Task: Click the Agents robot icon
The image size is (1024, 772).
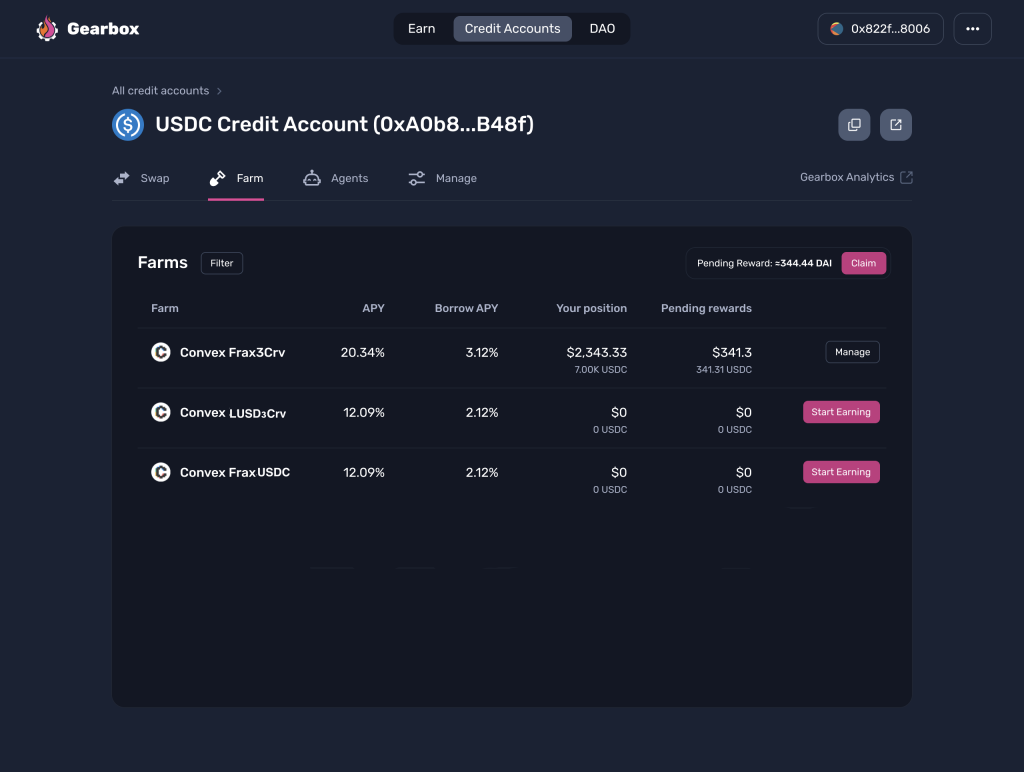Action: tap(312, 178)
